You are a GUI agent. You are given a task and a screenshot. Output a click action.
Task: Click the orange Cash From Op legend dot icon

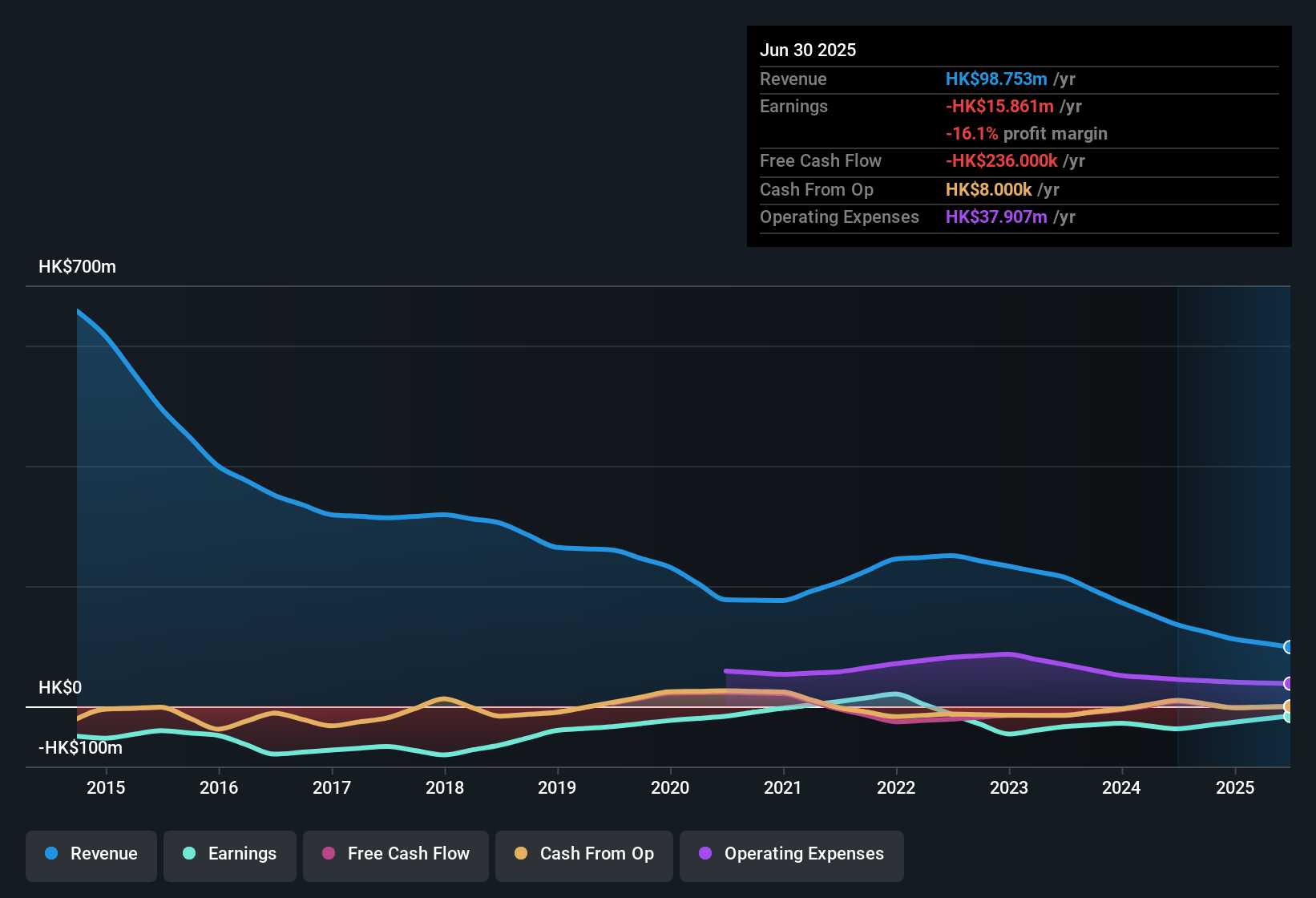pos(520,854)
